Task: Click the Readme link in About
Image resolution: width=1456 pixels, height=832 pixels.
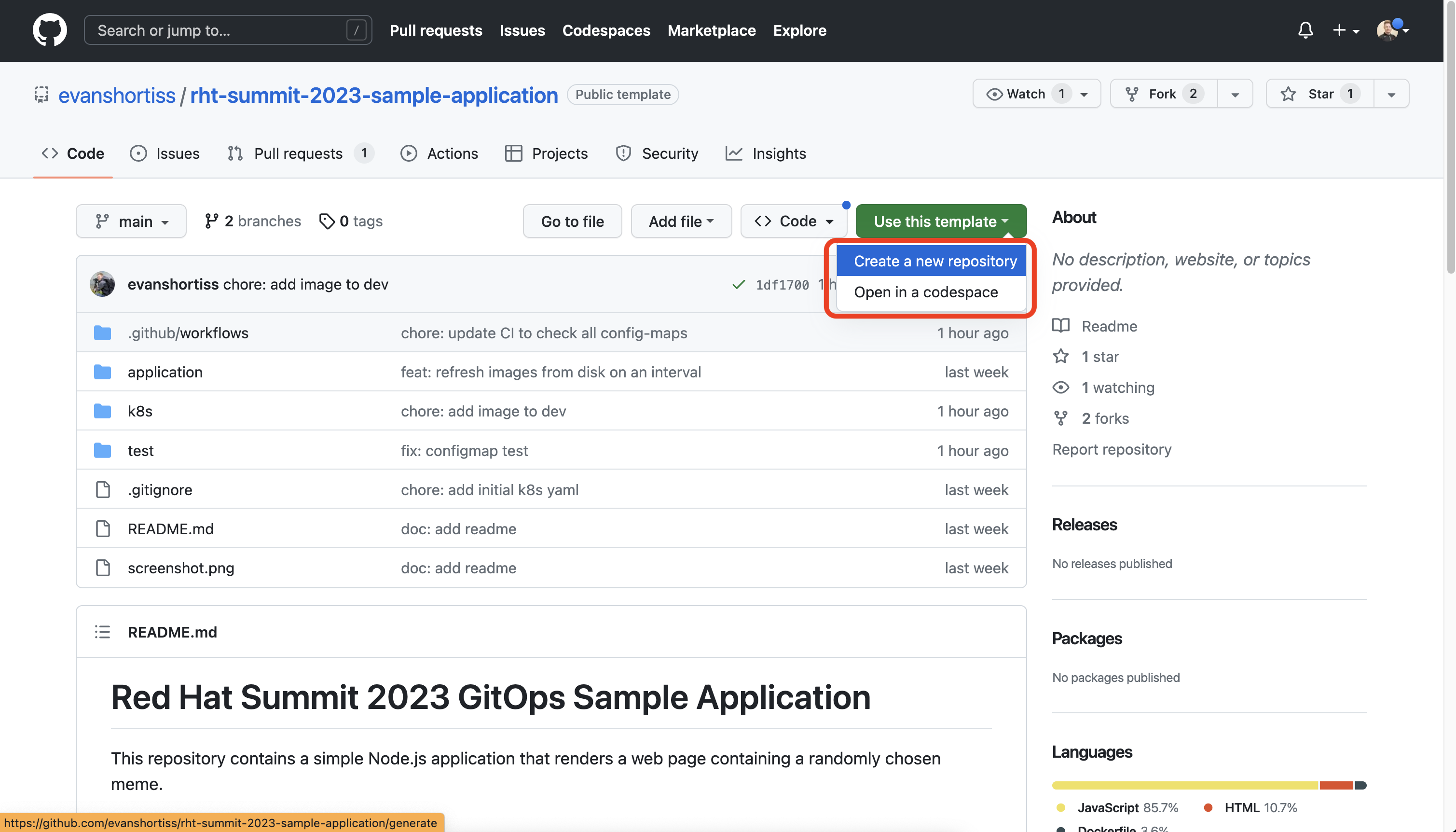Action: pos(1095,326)
